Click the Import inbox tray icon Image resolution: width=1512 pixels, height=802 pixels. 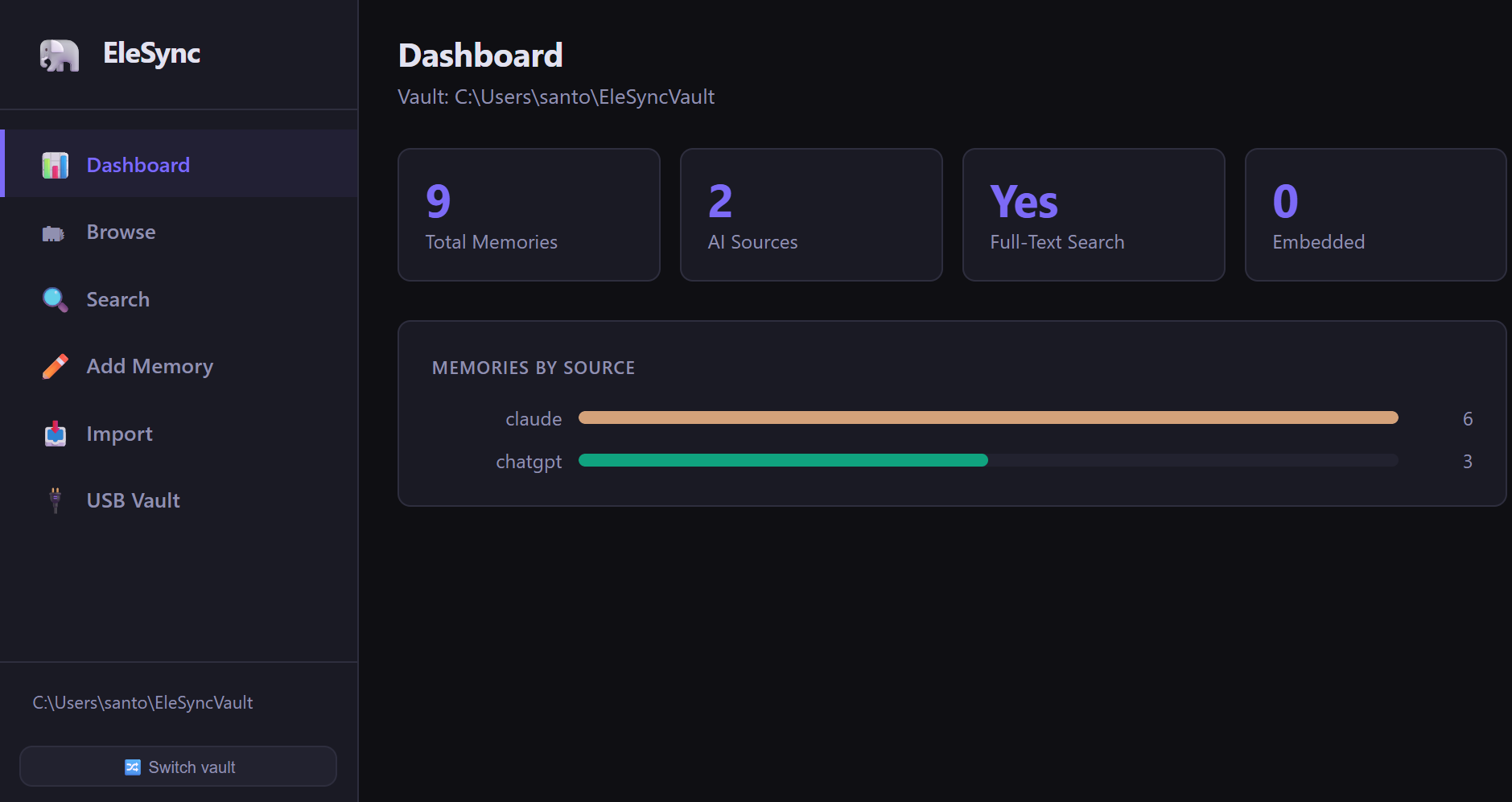[56, 434]
